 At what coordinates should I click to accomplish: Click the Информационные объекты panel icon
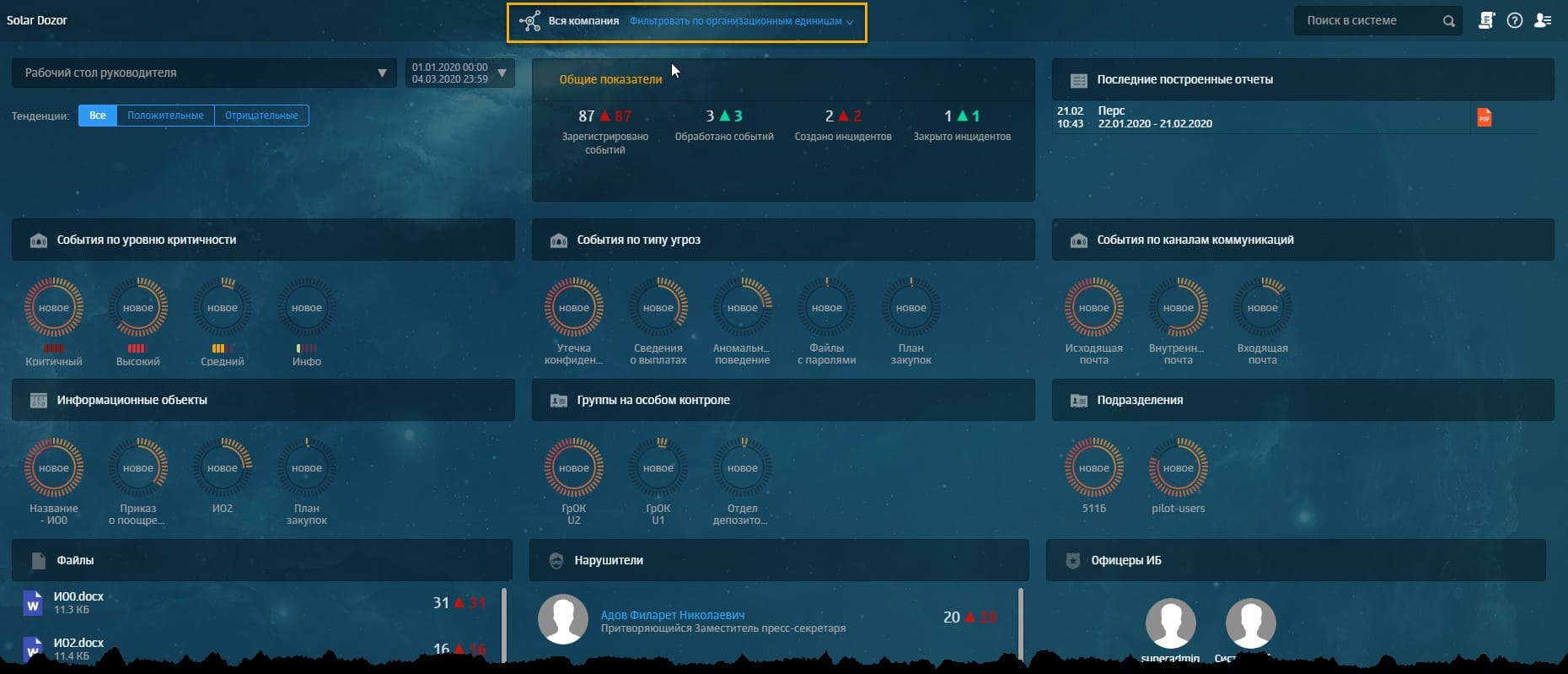39,401
